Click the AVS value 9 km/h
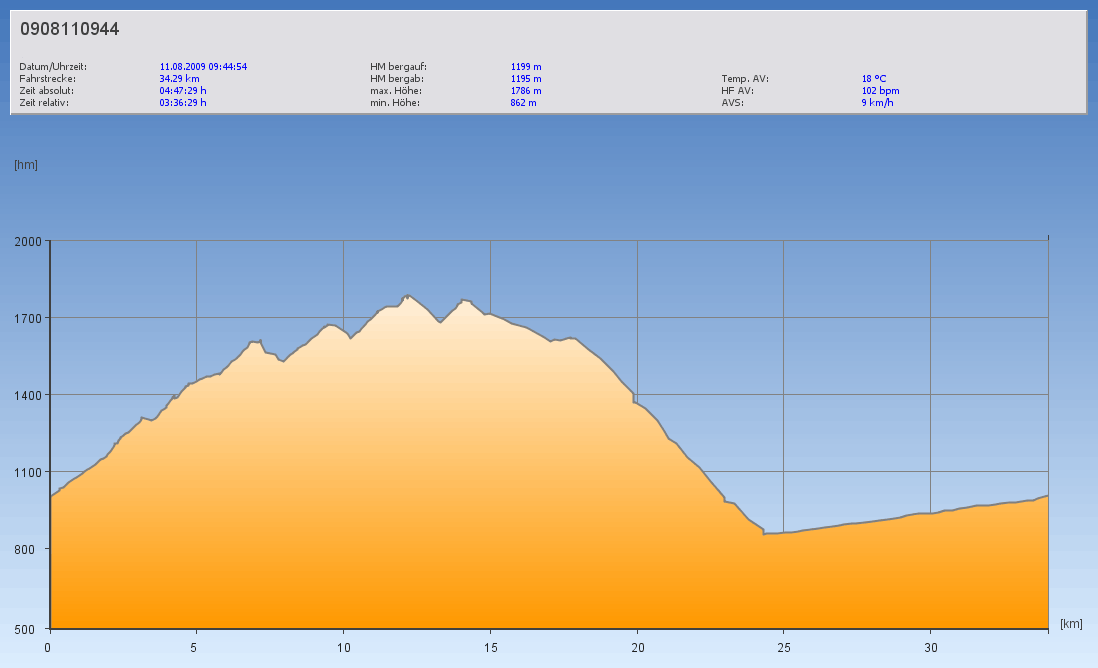1098x668 pixels. click(877, 103)
